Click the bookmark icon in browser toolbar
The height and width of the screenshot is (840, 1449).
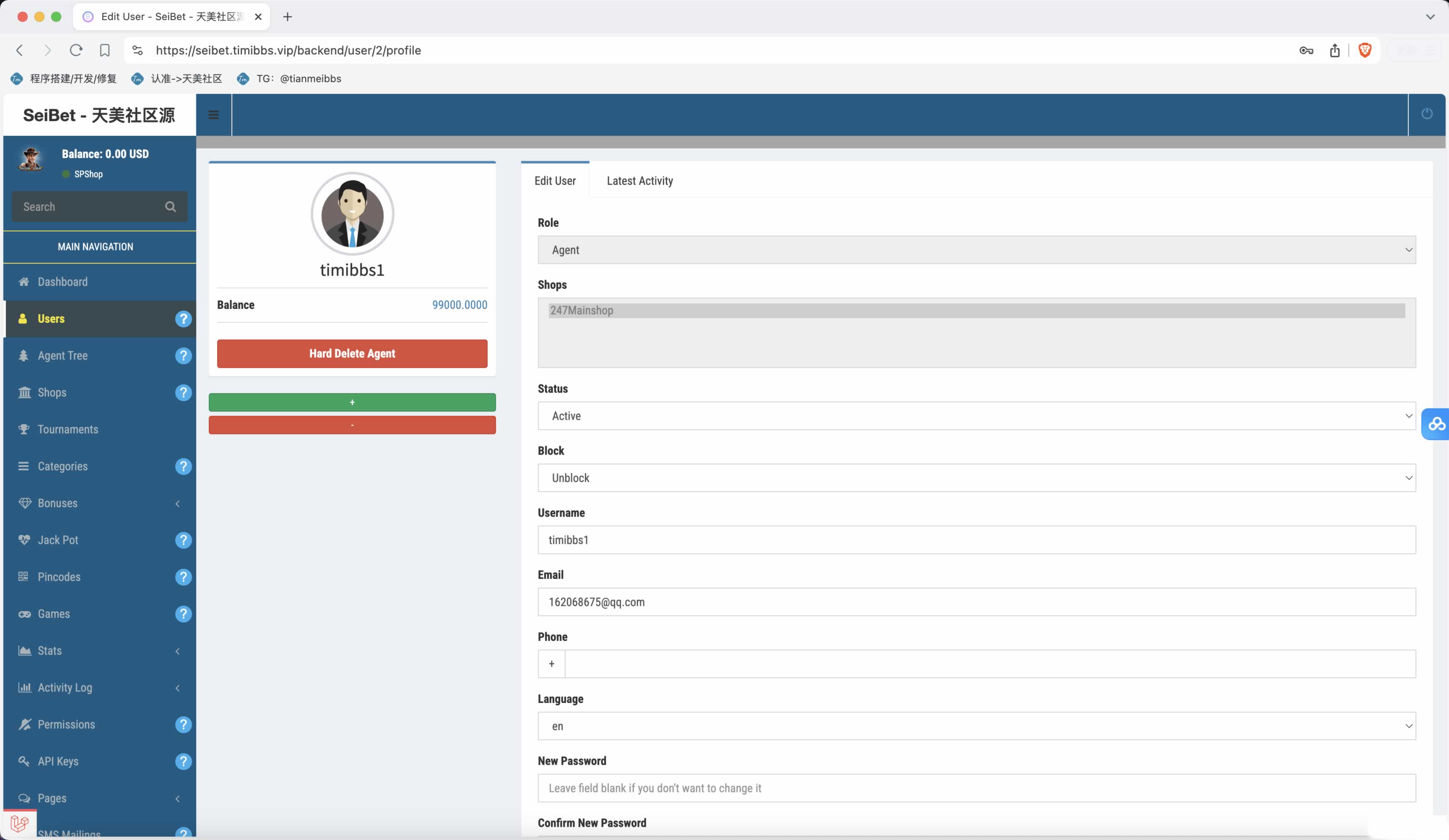(x=105, y=51)
